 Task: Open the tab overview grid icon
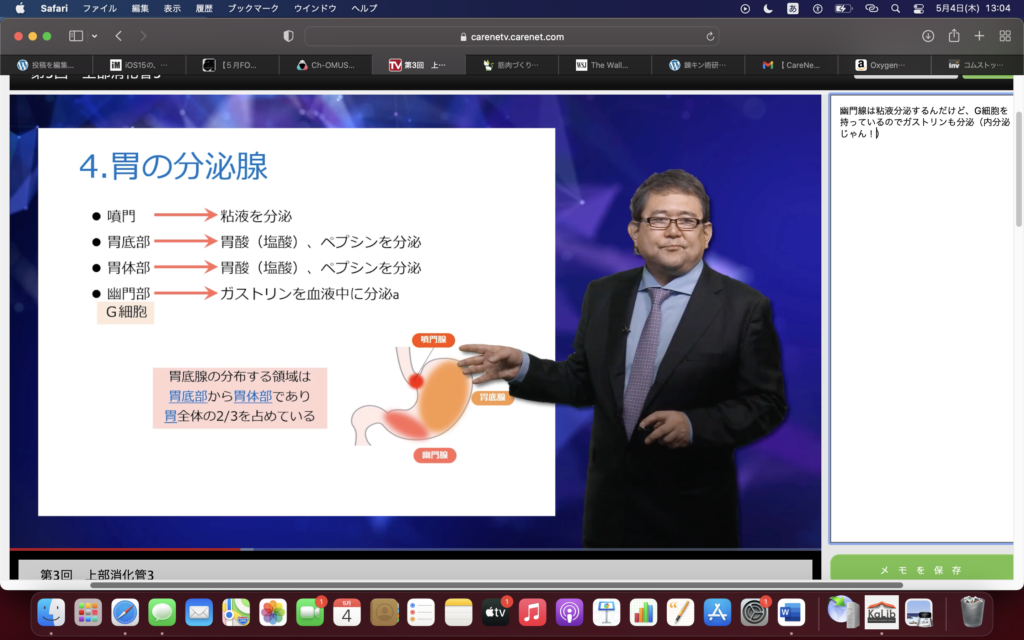[1005, 36]
